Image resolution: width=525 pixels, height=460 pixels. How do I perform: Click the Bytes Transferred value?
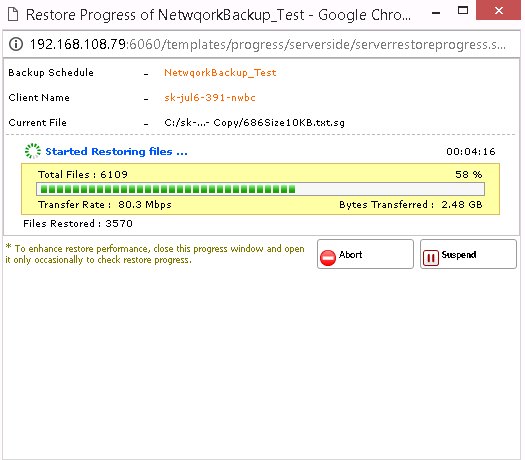coord(462,205)
